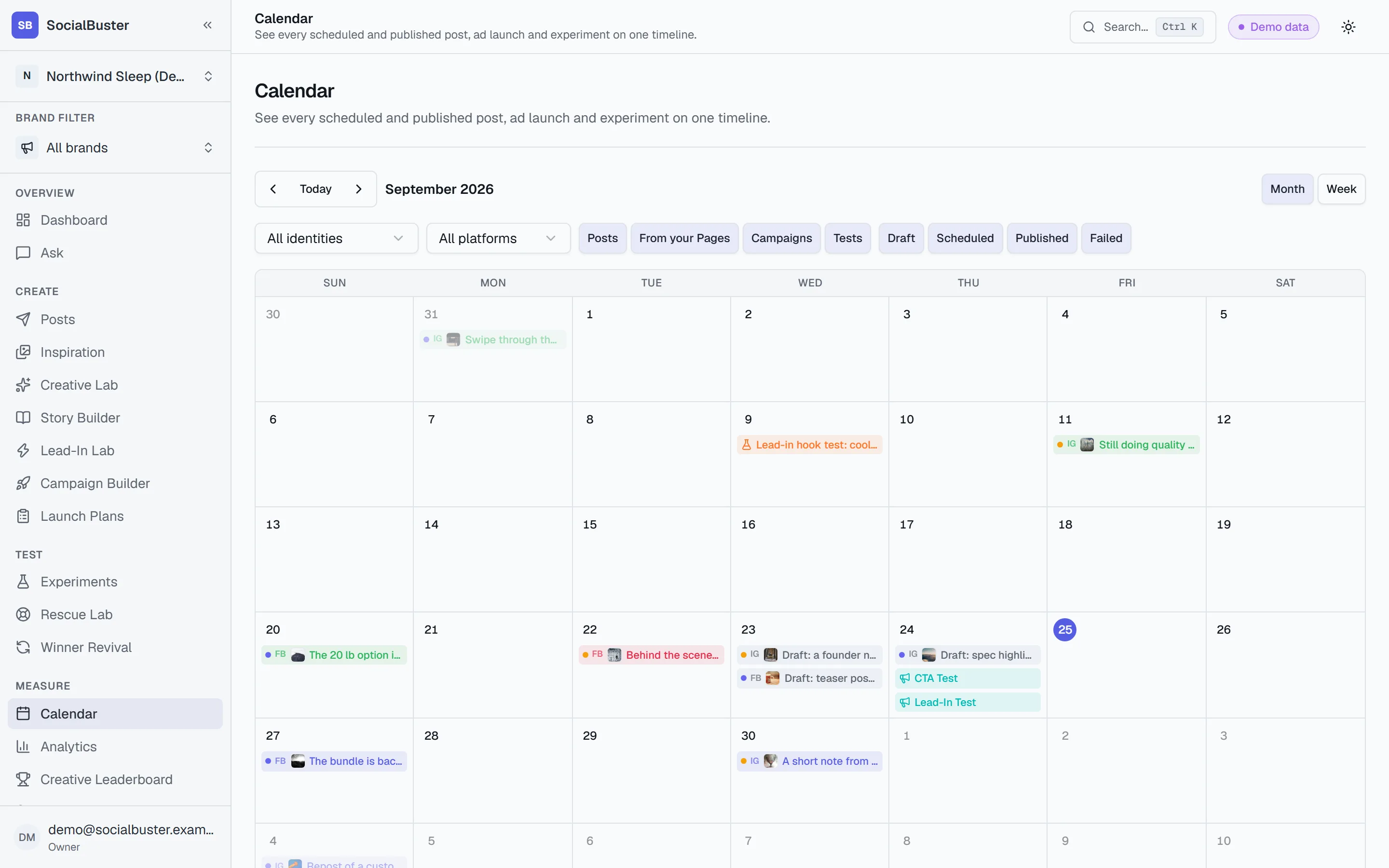Click the Winner Revival refresh icon
This screenshot has height=868, width=1389.
coord(23,647)
